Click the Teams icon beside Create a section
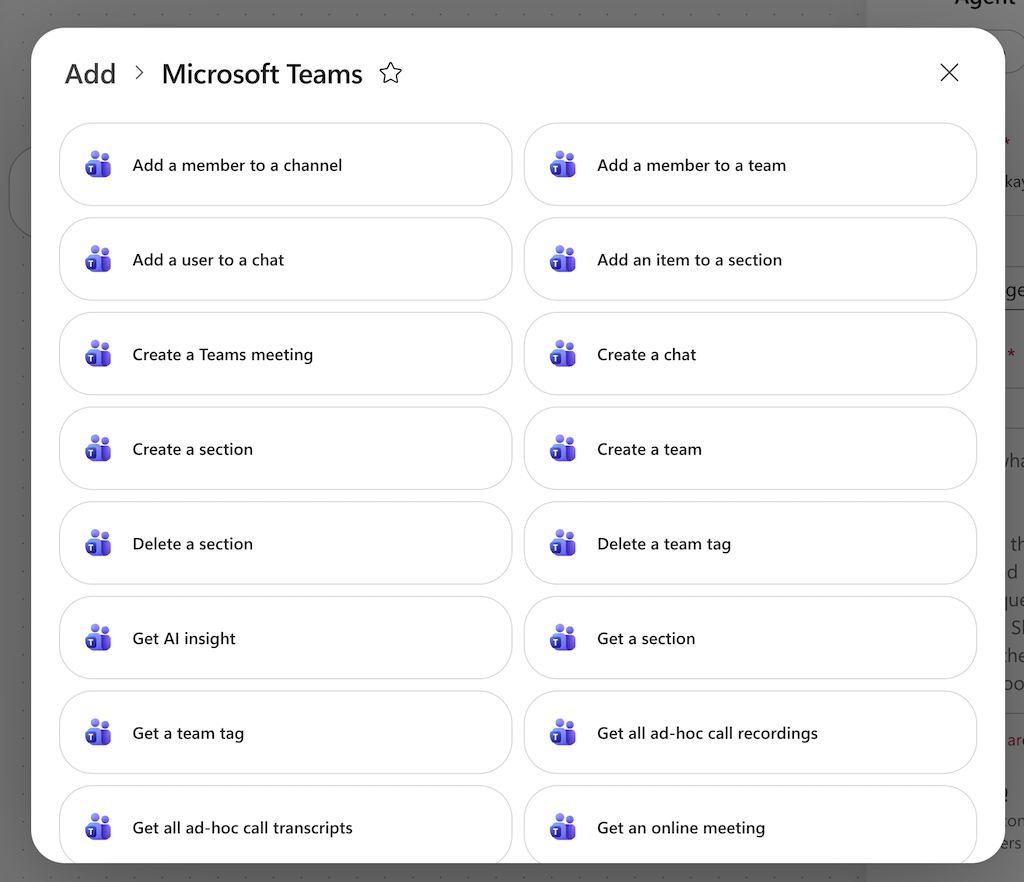 (x=99, y=449)
